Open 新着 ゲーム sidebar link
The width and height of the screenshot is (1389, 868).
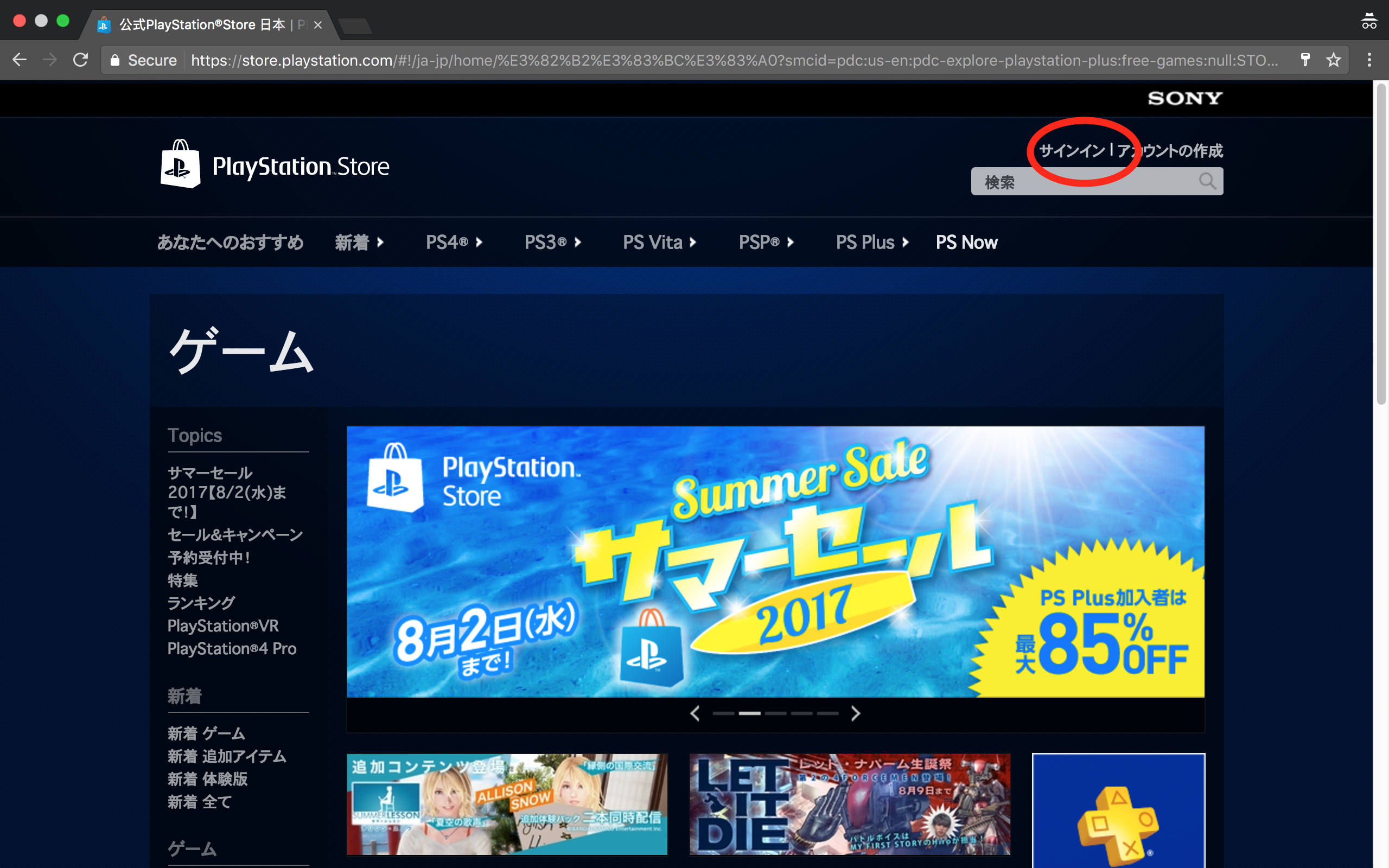pyautogui.click(x=207, y=733)
